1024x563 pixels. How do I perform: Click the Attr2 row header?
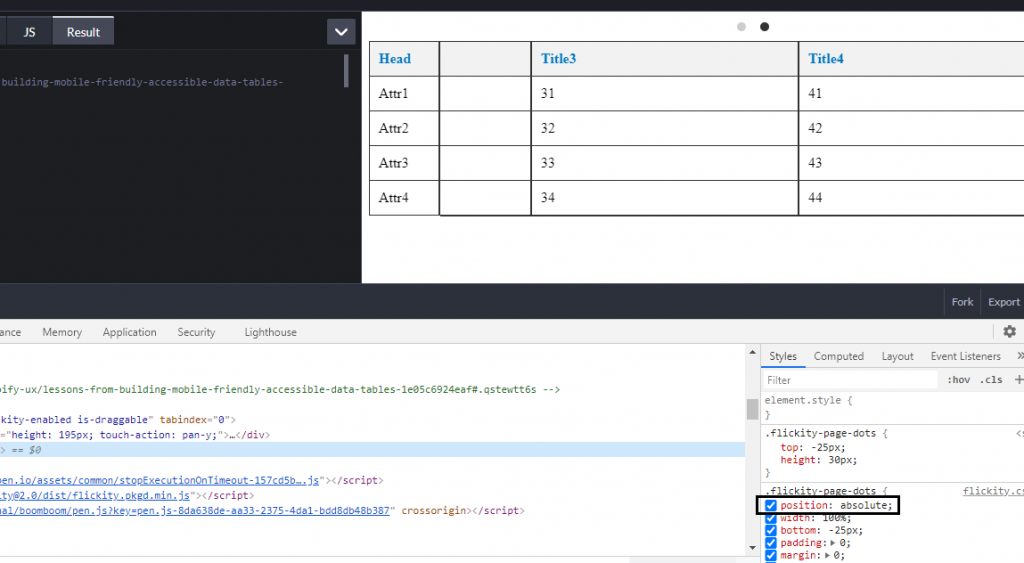pyautogui.click(x=404, y=128)
